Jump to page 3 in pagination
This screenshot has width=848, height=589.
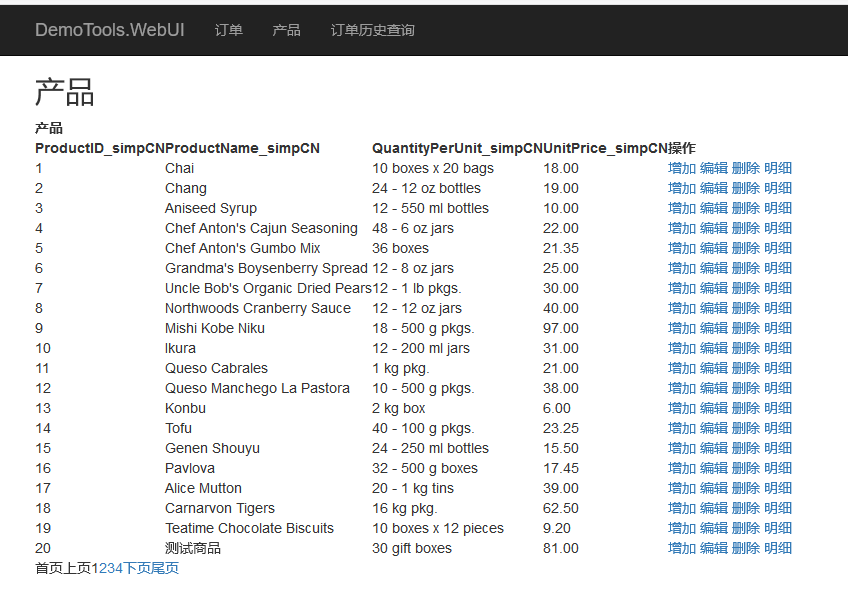pyautogui.click(x=110, y=568)
